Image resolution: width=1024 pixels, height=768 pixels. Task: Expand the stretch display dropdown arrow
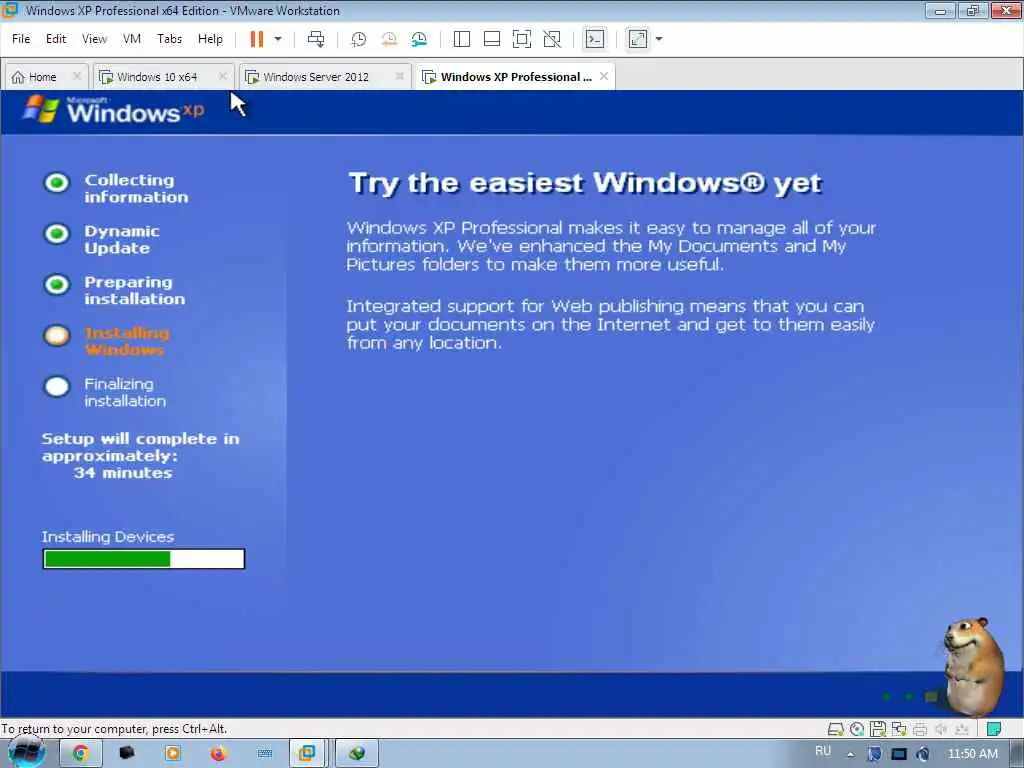coord(659,39)
